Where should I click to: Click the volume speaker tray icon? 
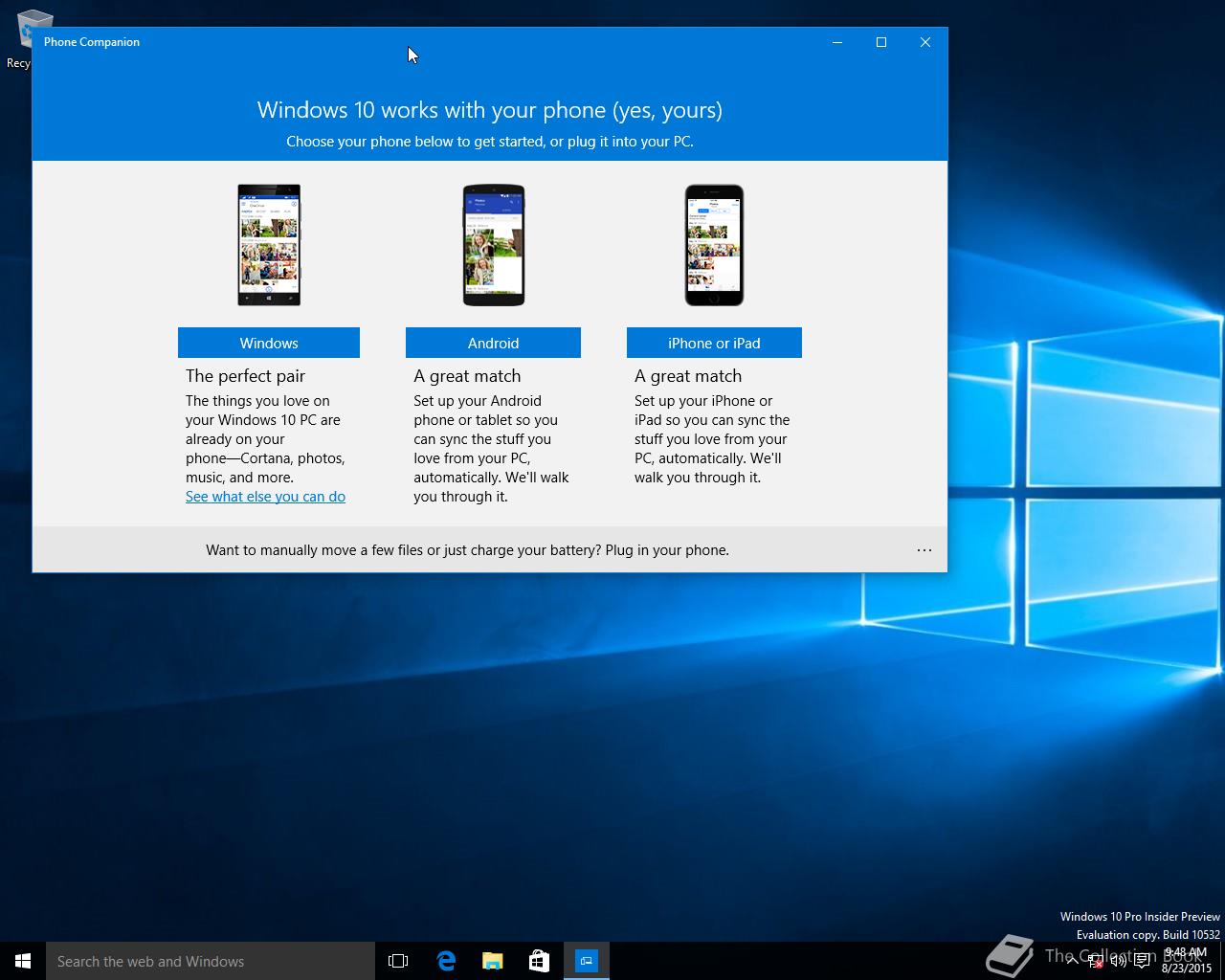point(1118,962)
